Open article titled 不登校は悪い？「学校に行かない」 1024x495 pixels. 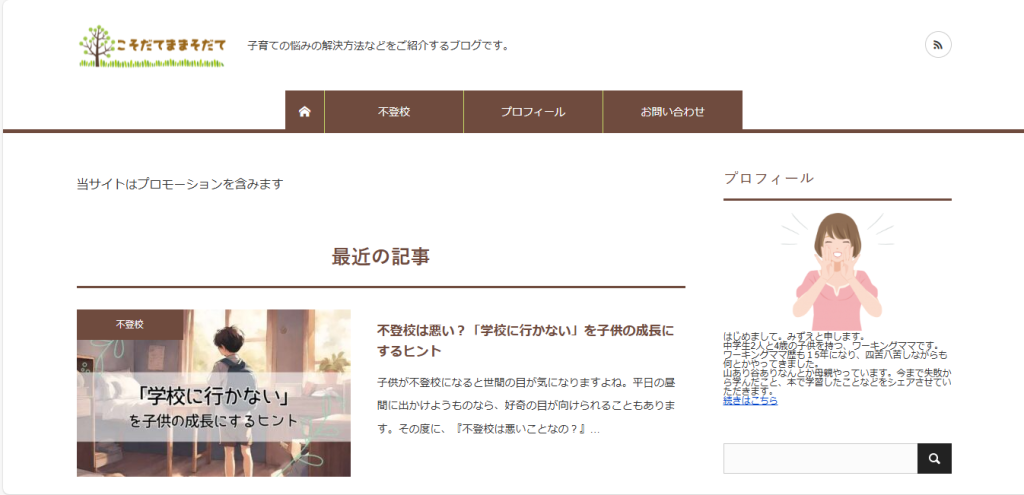point(525,340)
